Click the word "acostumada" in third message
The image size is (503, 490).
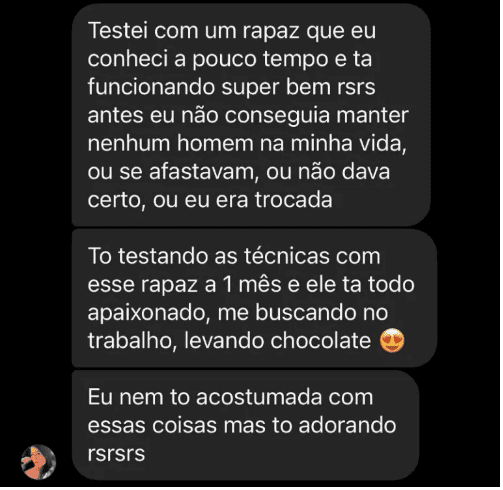coord(260,399)
